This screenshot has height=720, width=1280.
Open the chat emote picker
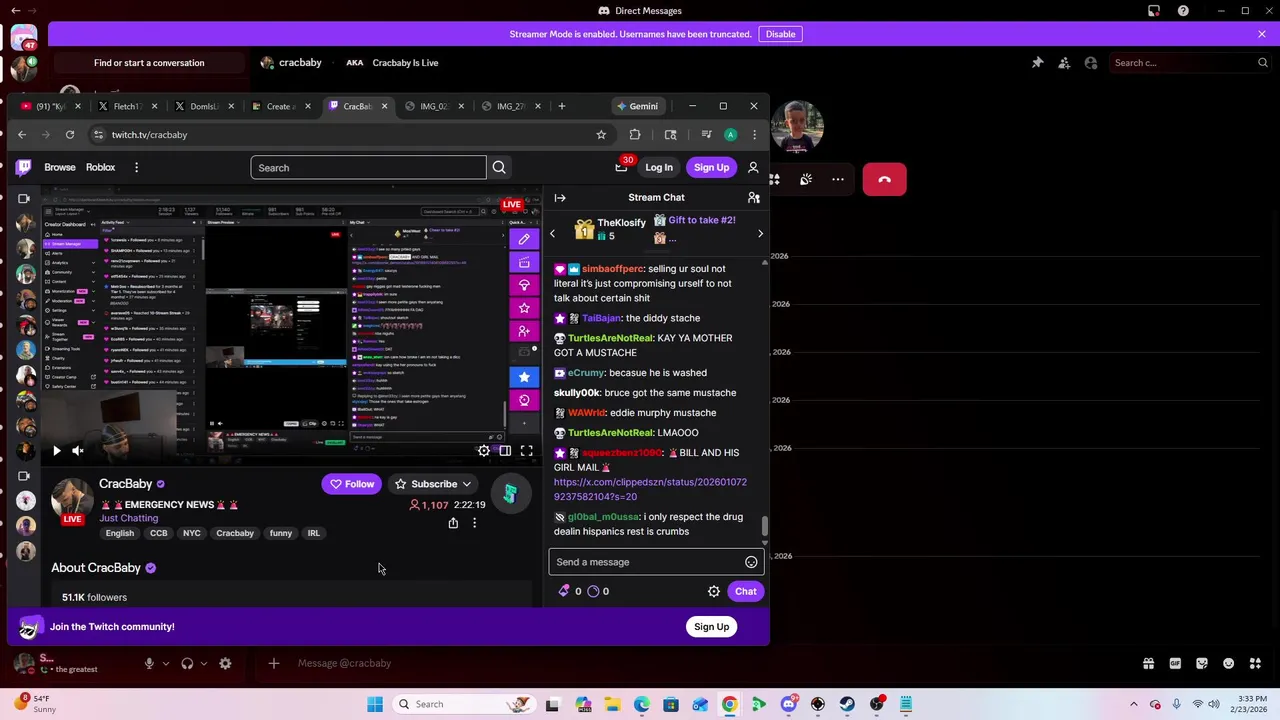click(x=751, y=562)
